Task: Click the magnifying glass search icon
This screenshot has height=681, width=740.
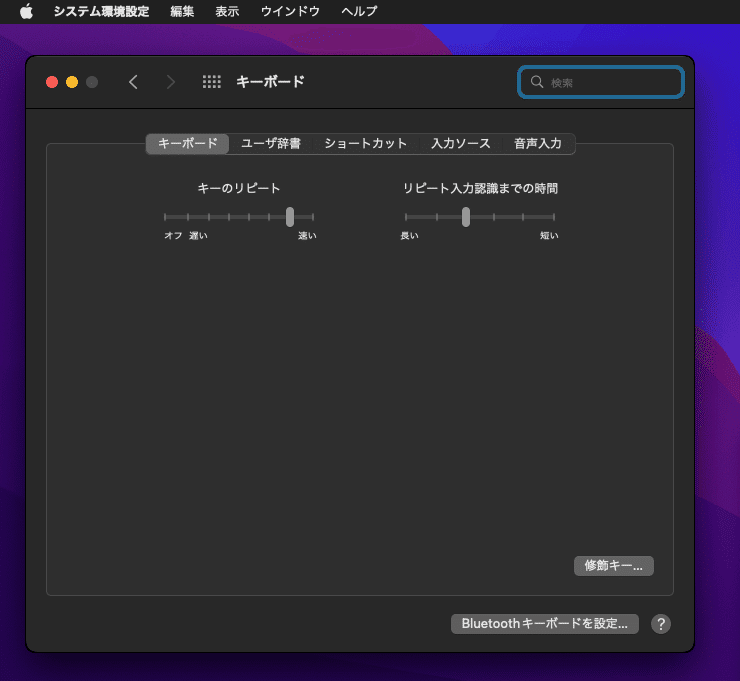Action: 537,82
